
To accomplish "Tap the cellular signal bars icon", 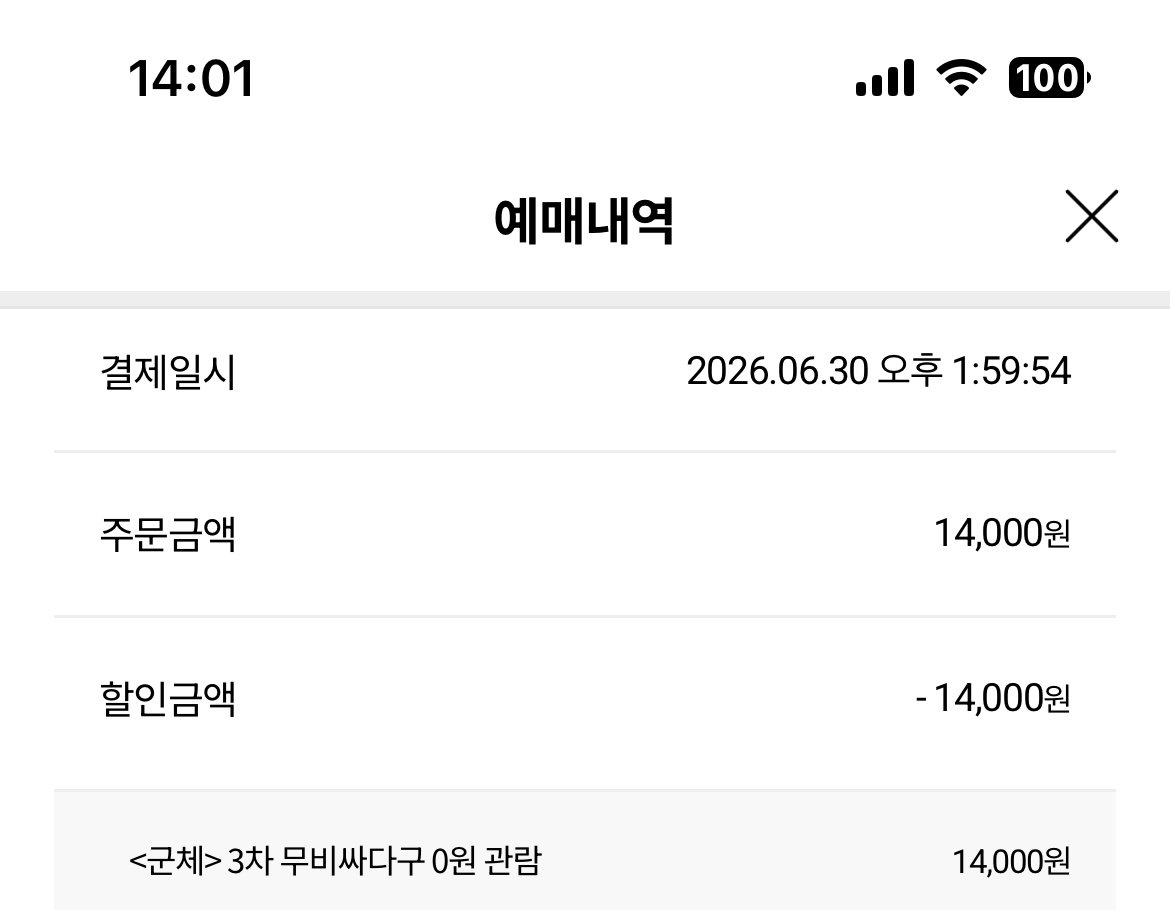I will (885, 78).
